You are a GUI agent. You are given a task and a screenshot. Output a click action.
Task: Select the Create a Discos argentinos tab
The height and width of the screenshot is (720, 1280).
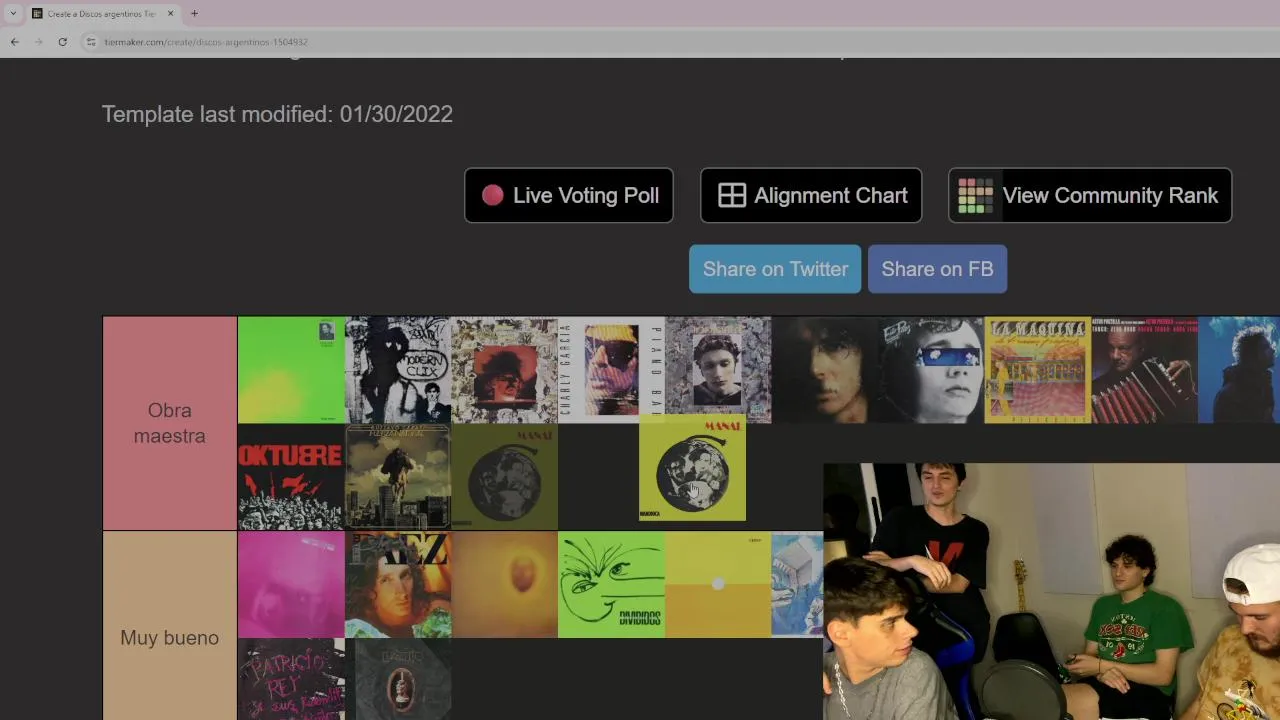103,14
